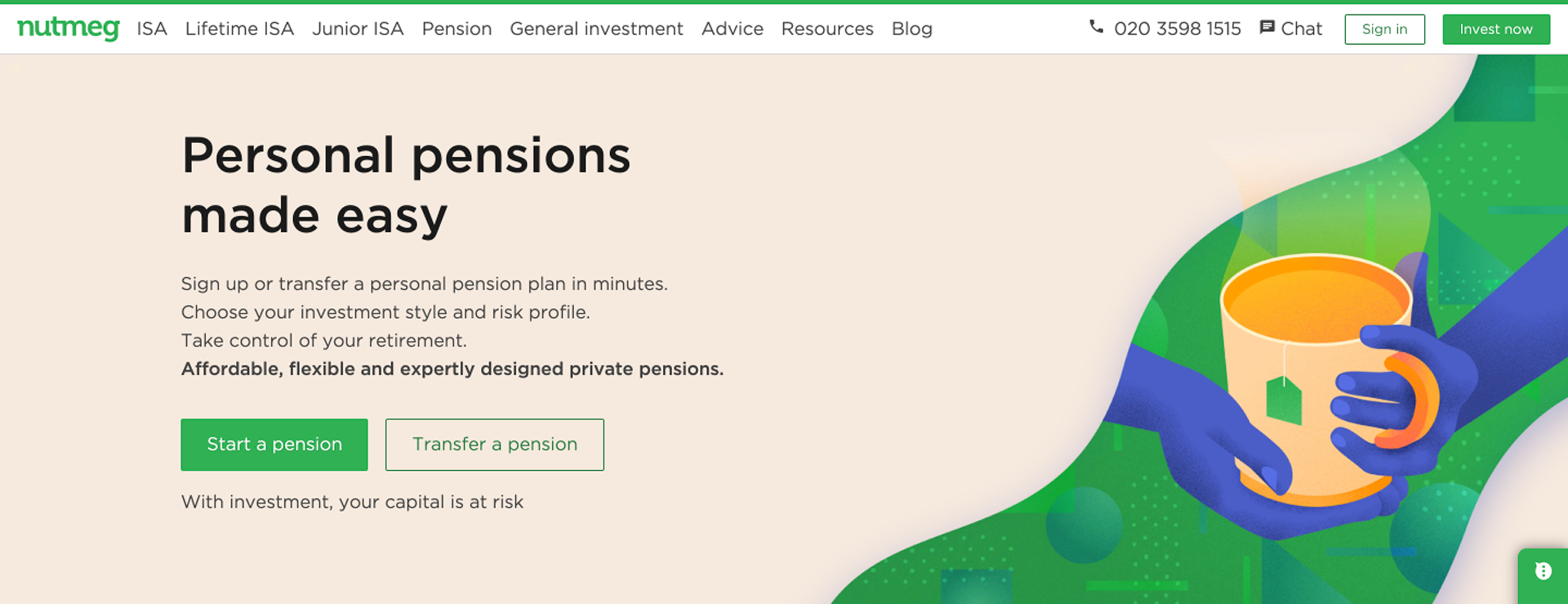Click the chat bubble icon
Image resolution: width=1568 pixels, height=604 pixels.
(1267, 28)
